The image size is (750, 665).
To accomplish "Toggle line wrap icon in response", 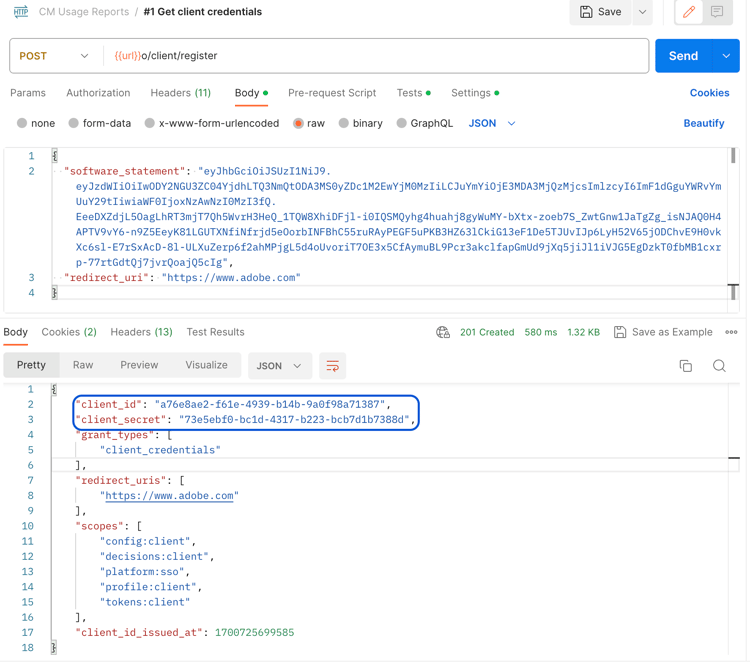I will tap(333, 366).
